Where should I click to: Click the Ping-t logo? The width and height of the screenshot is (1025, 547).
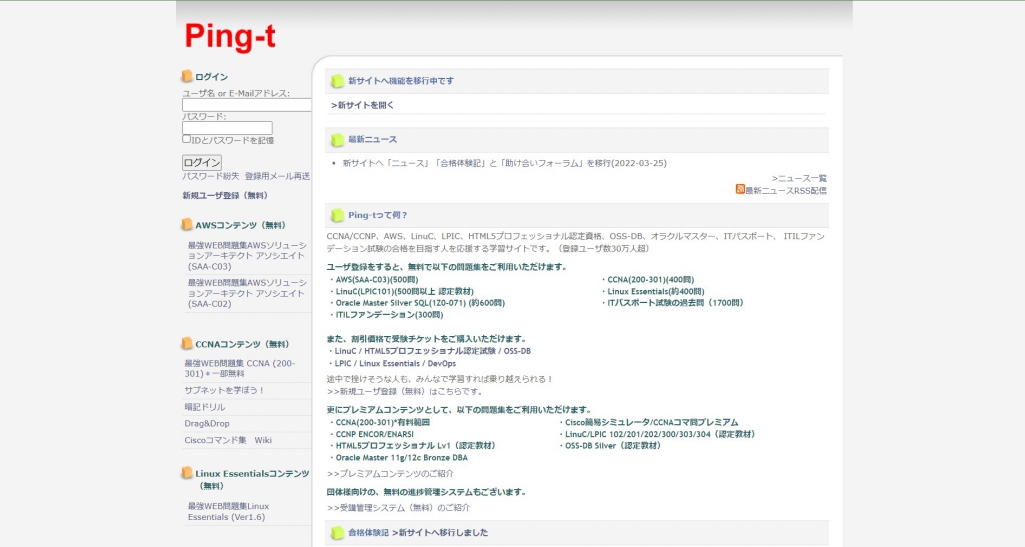coord(230,36)
